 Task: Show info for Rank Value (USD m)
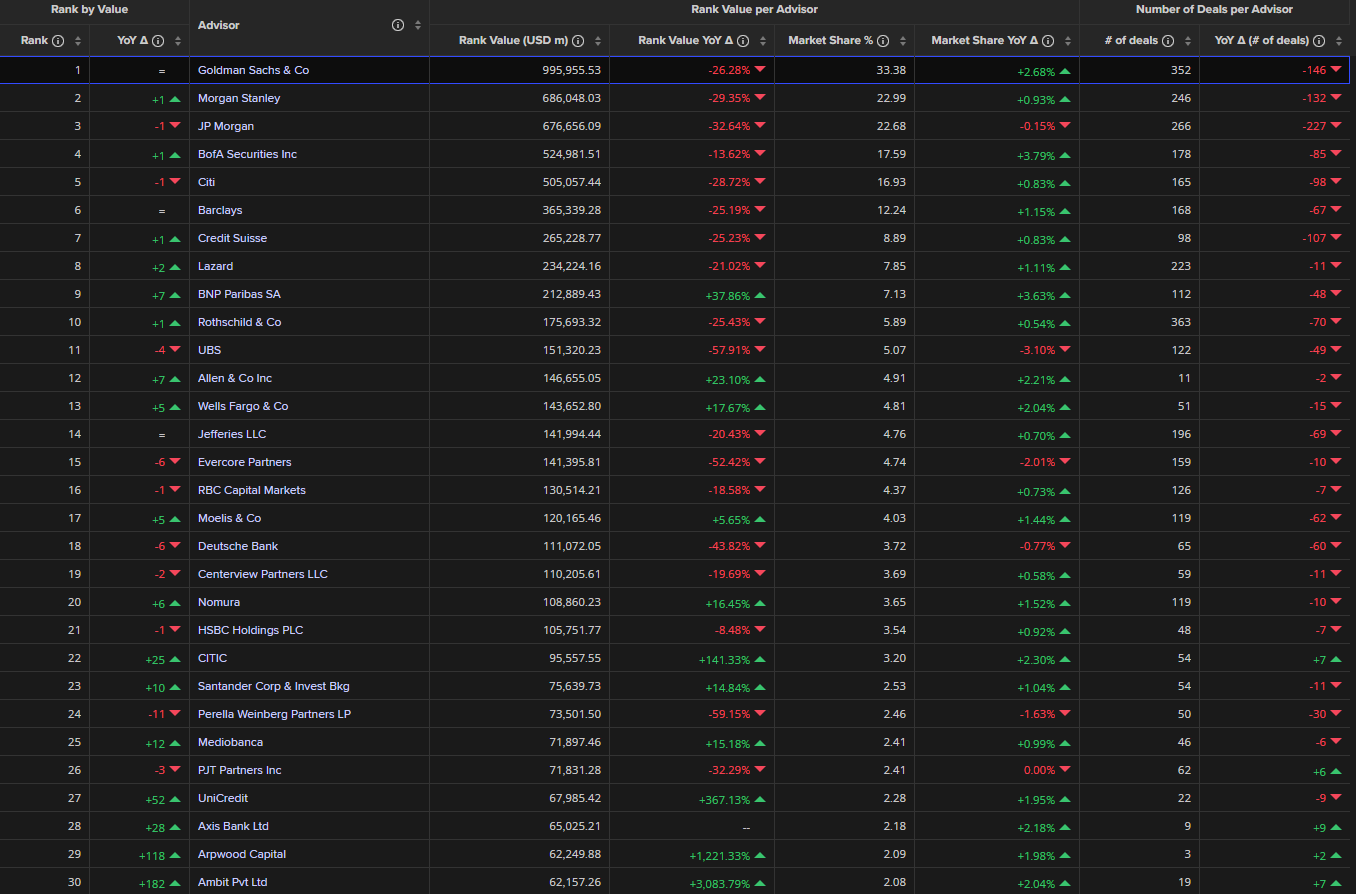pos(579,41)
